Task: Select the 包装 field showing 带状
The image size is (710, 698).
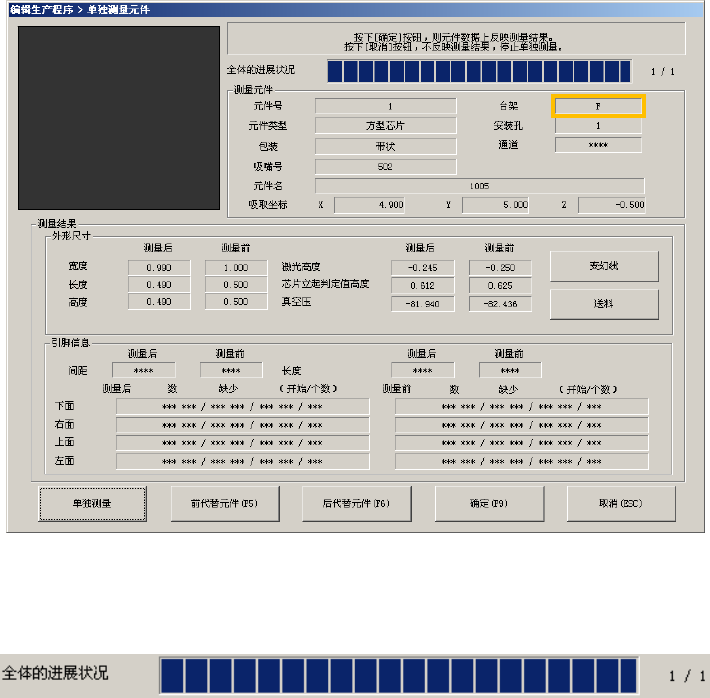Action: (385, 146)
